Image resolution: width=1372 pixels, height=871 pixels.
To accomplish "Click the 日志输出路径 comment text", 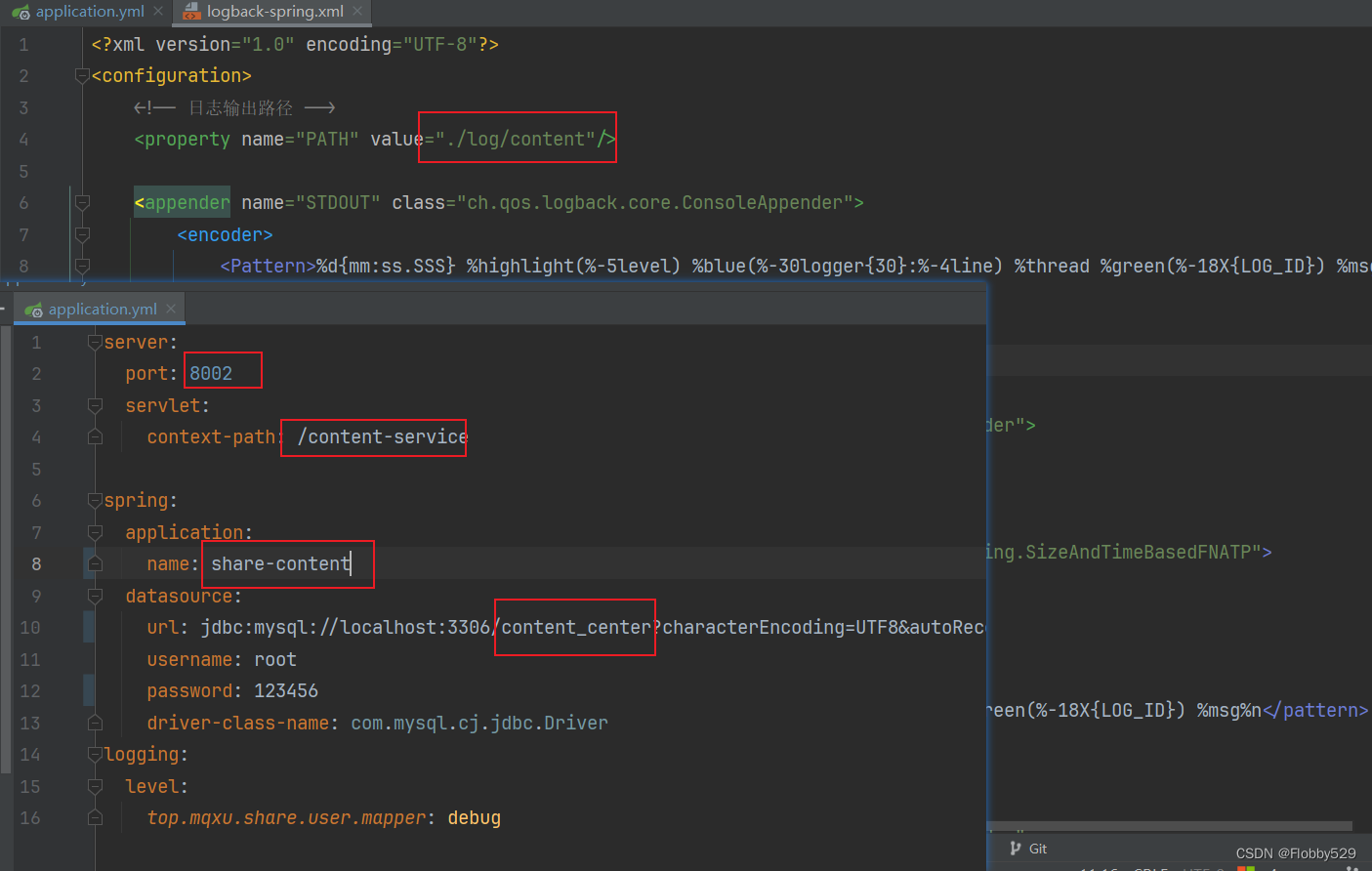I will pyautogui.click(x=240, y=107).
